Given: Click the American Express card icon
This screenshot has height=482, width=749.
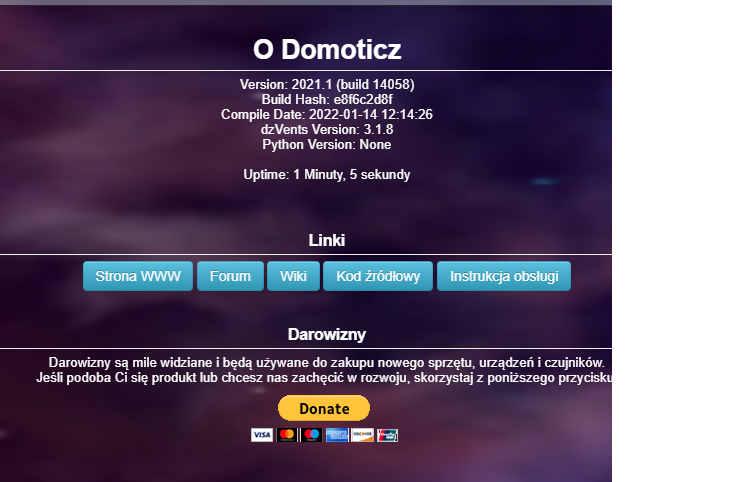Looking at the screenshot, I should [337, 435].
